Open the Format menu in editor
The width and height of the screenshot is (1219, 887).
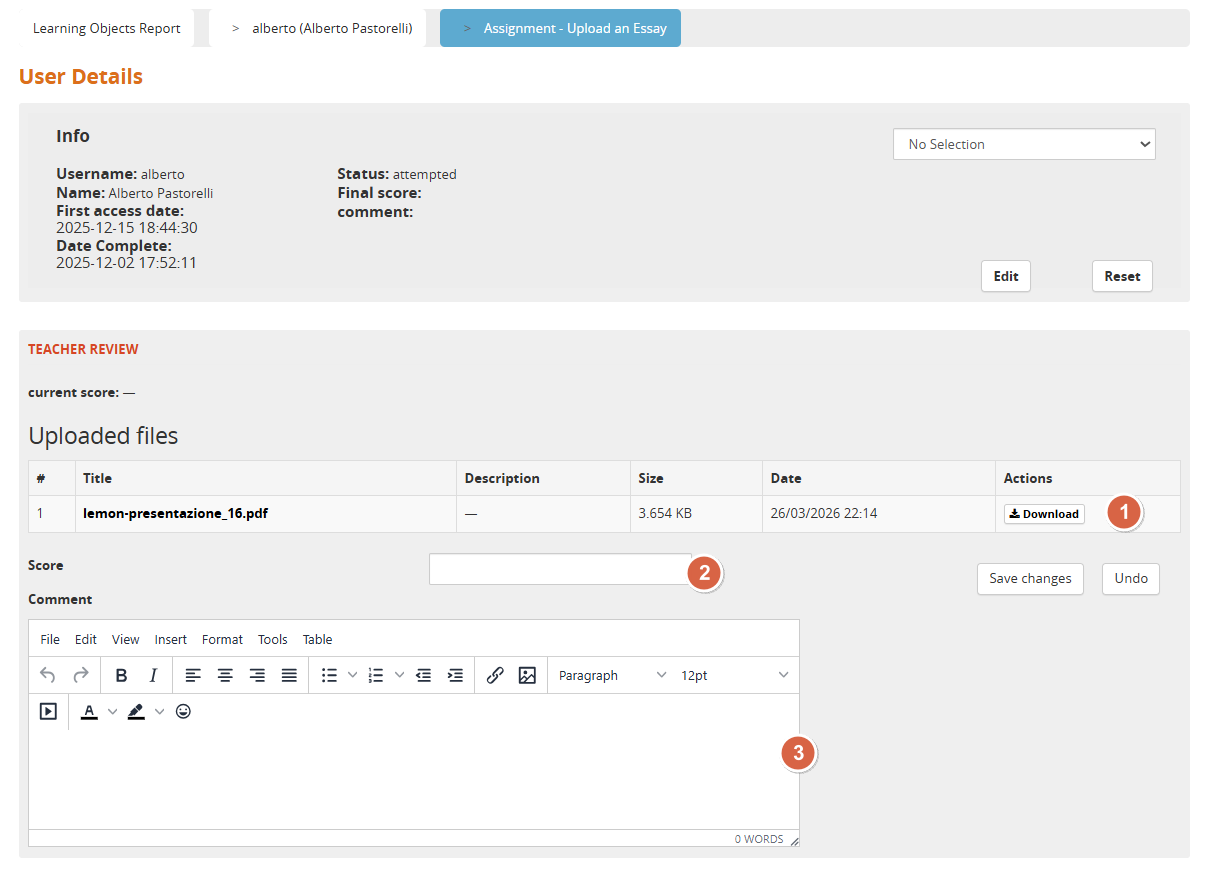click(x=222, y=639)
